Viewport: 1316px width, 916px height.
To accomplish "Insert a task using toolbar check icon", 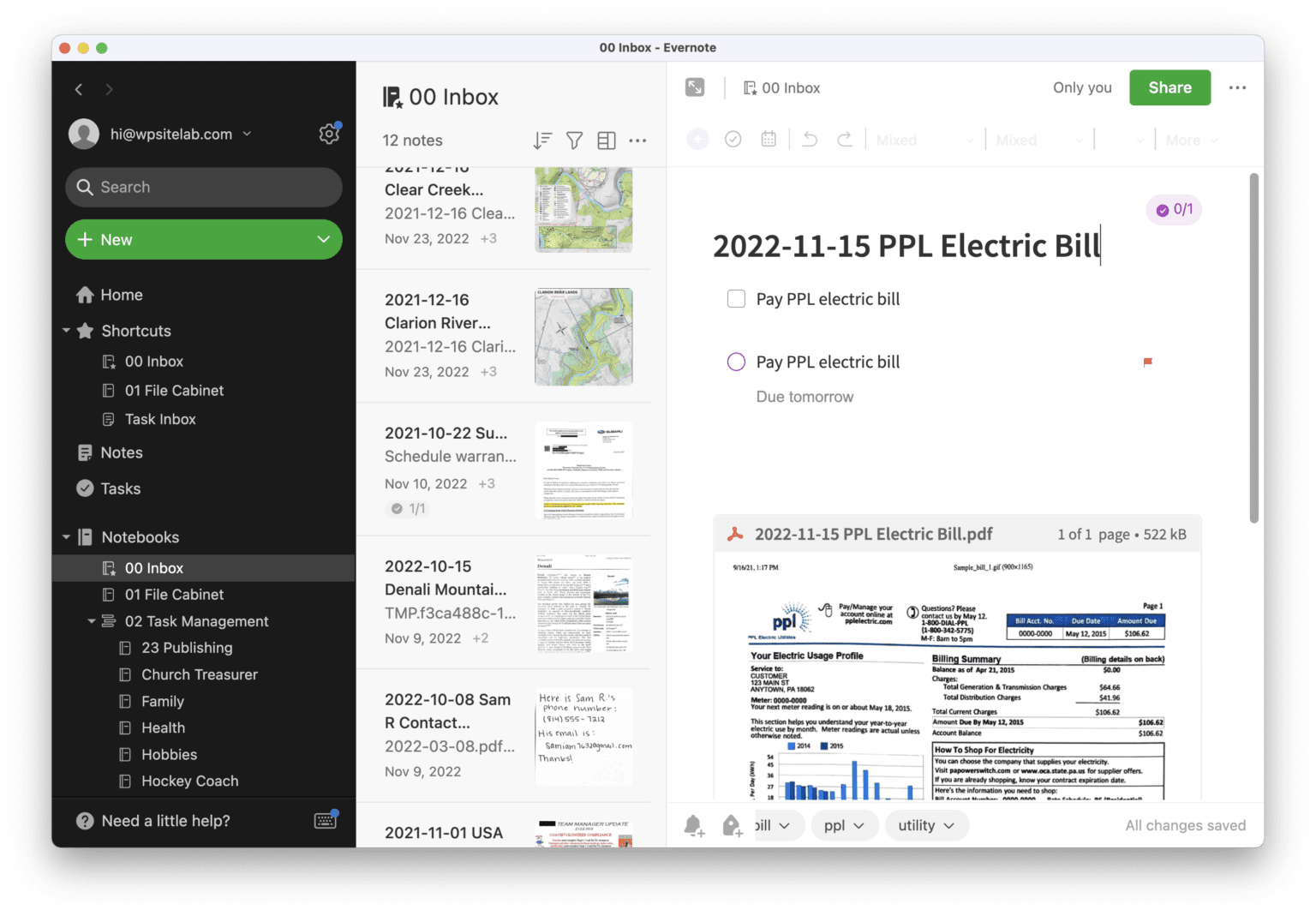I will tap(733, 139).
